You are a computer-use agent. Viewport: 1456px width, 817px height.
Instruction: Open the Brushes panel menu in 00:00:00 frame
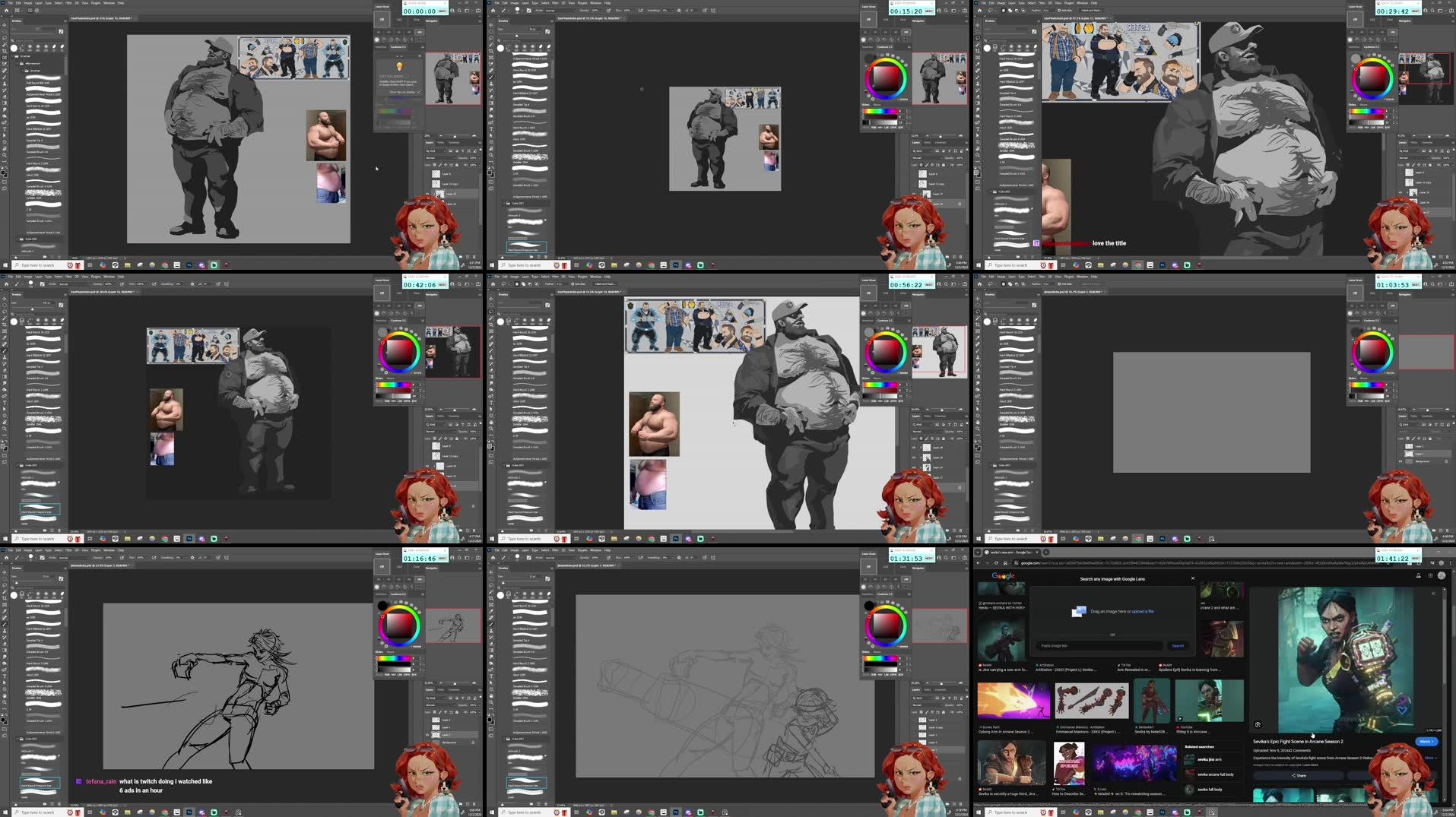point(64,21)
